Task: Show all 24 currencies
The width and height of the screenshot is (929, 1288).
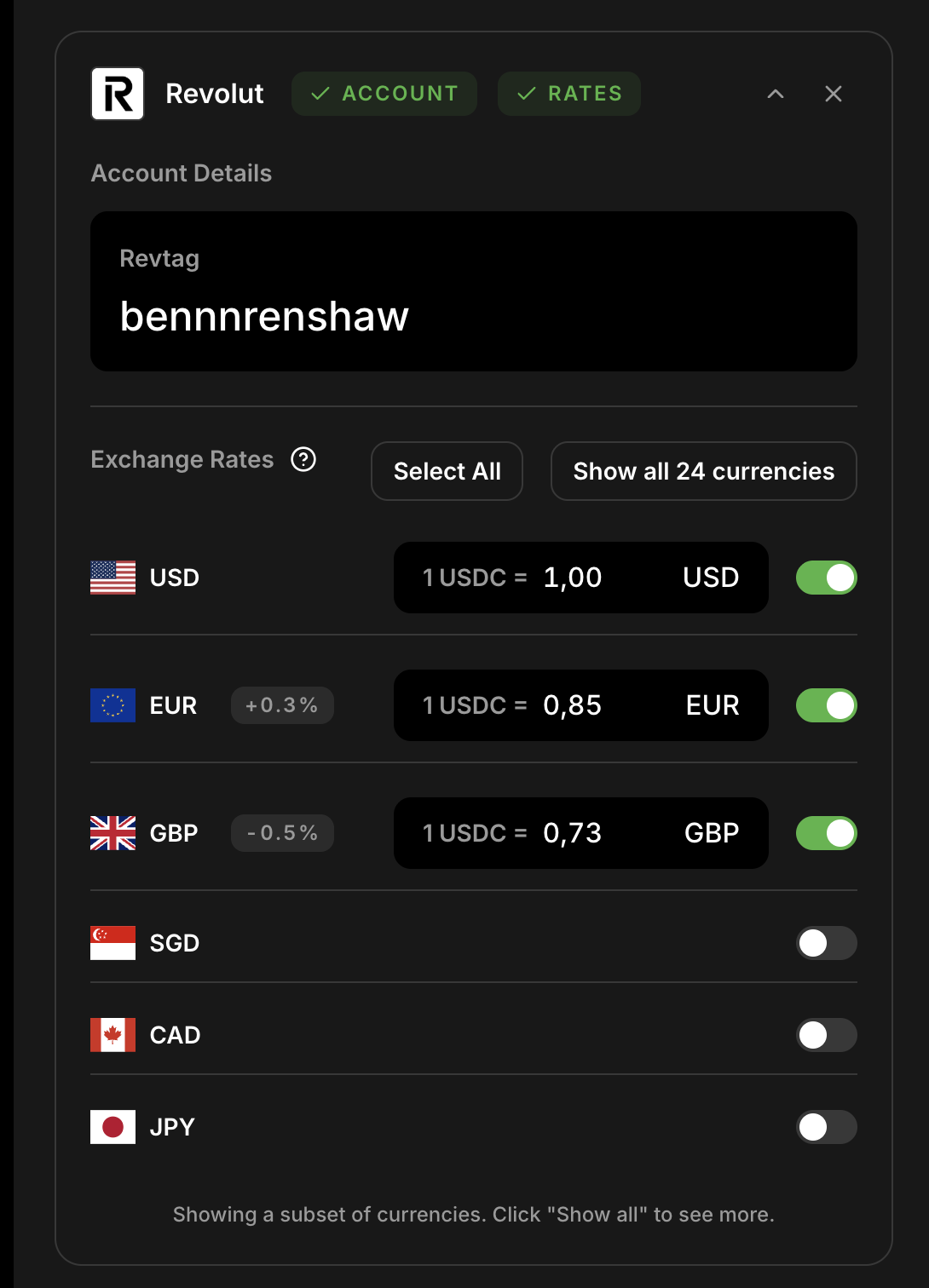Action: pyautogui.click(x=703, y=471)
